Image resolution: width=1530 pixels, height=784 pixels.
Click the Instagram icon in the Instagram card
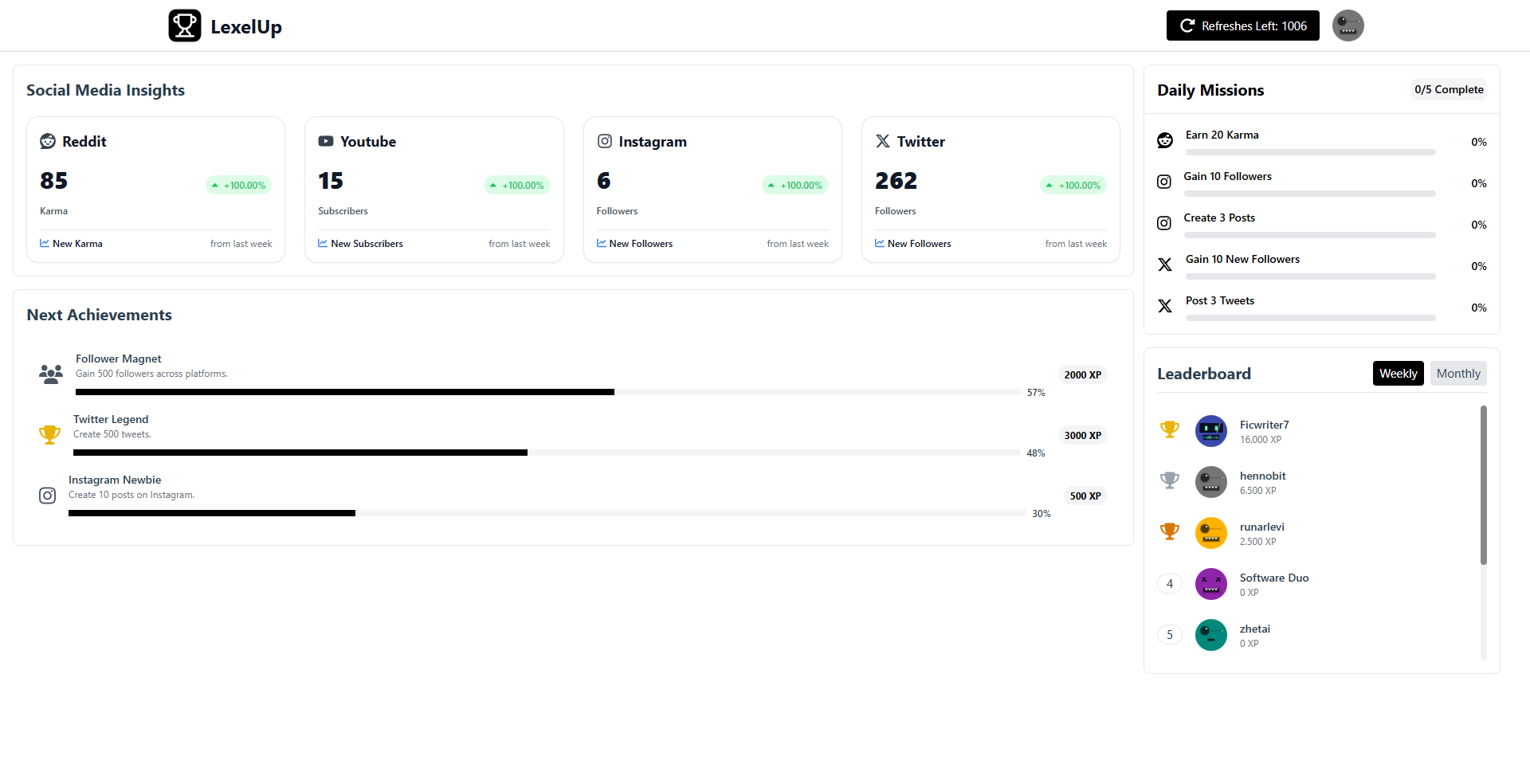(605, 141)
